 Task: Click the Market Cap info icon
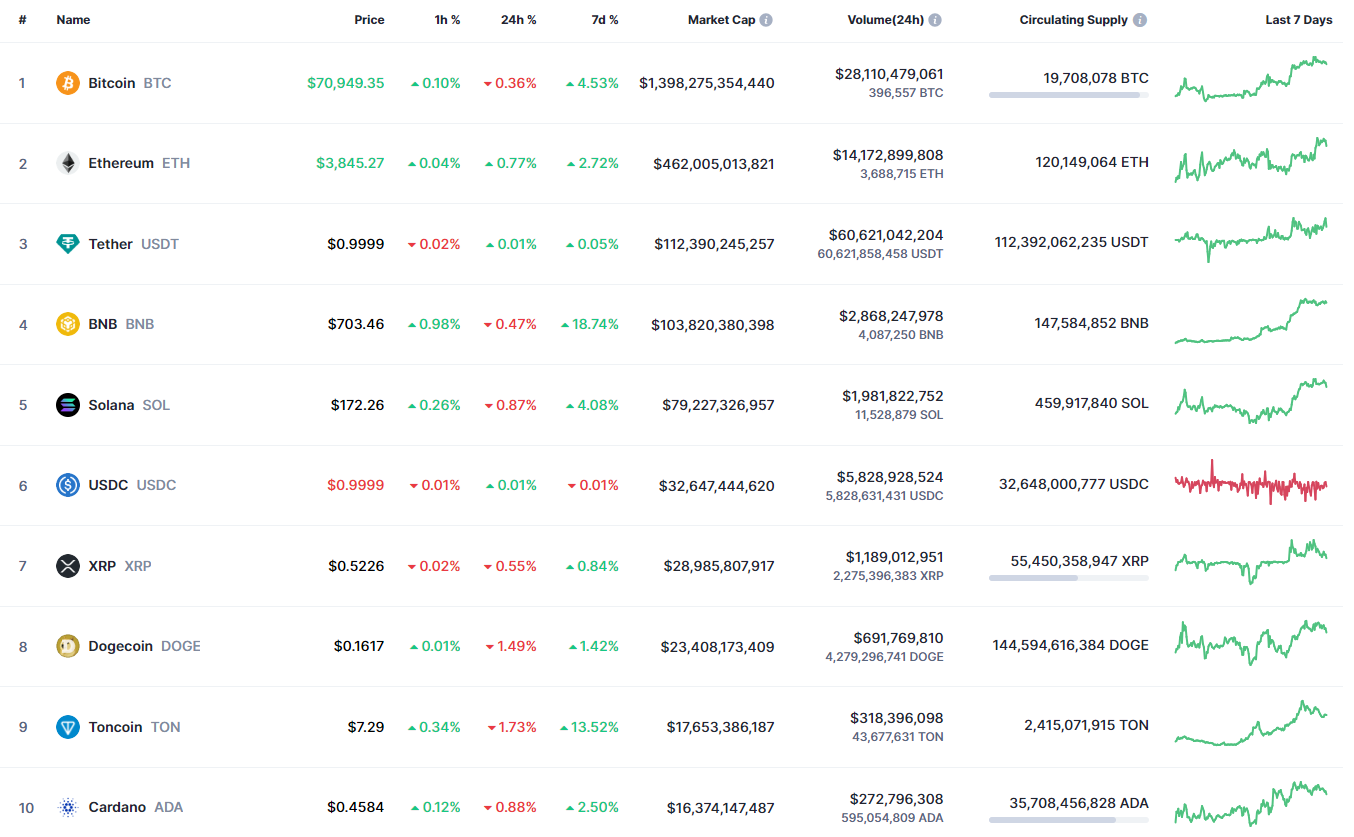[766, 20]
